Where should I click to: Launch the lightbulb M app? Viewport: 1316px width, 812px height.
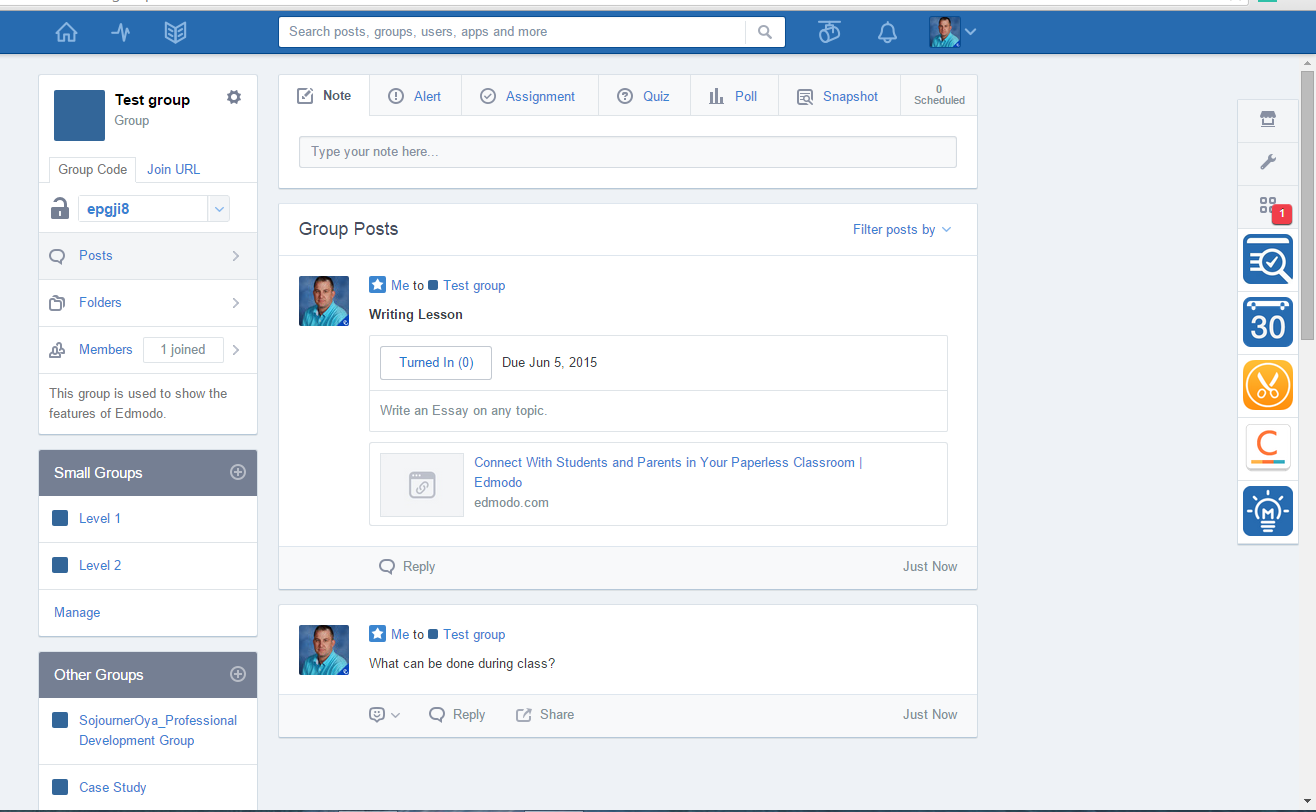click(1268, 510)
